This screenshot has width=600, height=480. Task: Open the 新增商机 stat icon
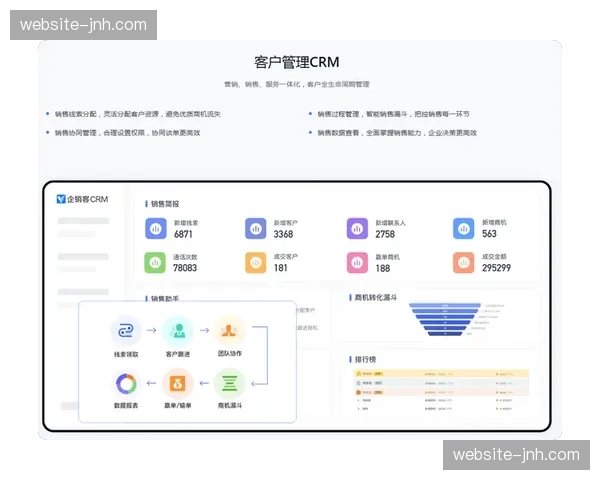click(x=463, y=229)
